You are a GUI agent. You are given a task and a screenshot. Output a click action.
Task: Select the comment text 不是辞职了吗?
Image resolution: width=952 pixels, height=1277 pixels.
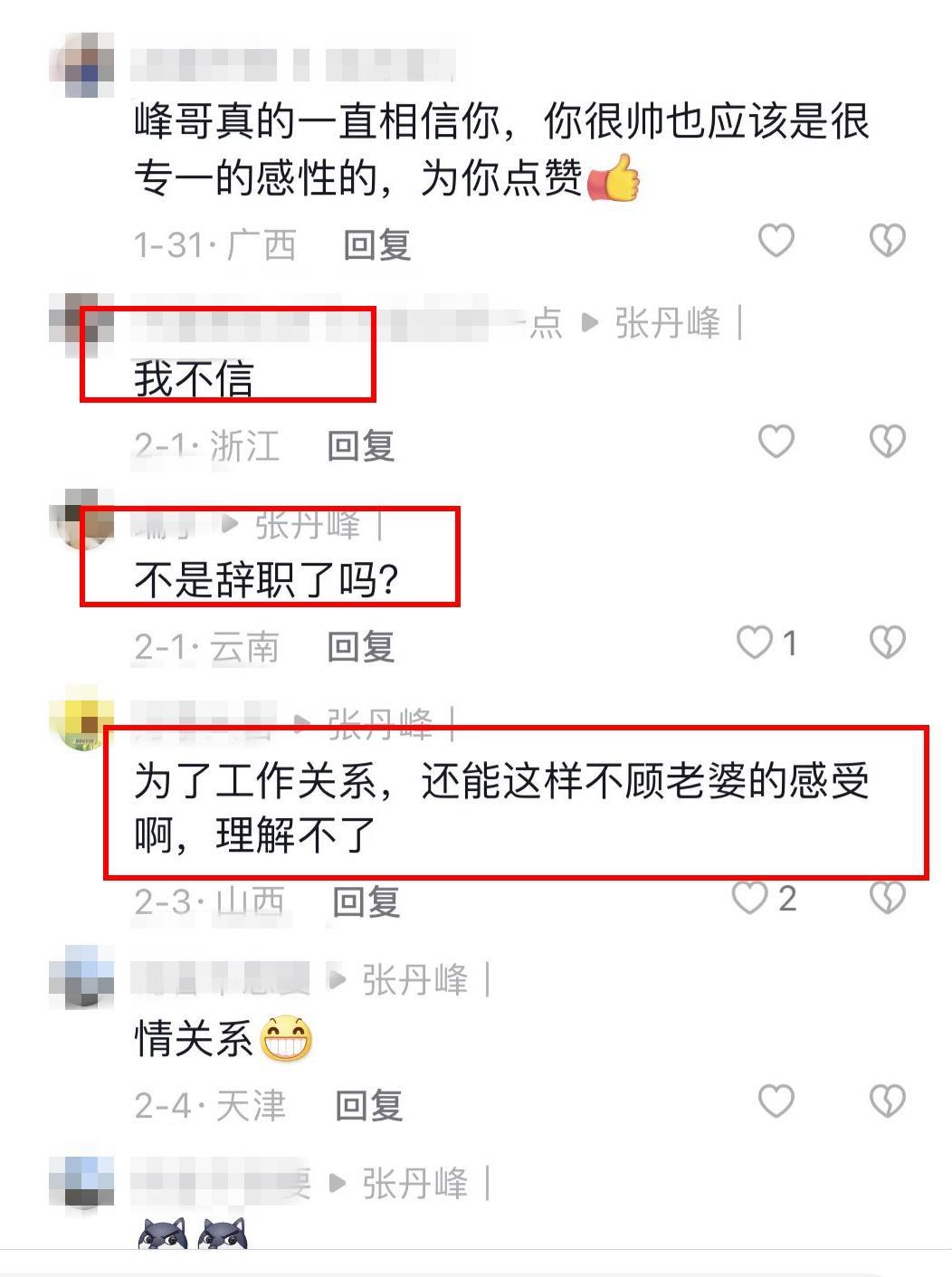click(267, 579)
